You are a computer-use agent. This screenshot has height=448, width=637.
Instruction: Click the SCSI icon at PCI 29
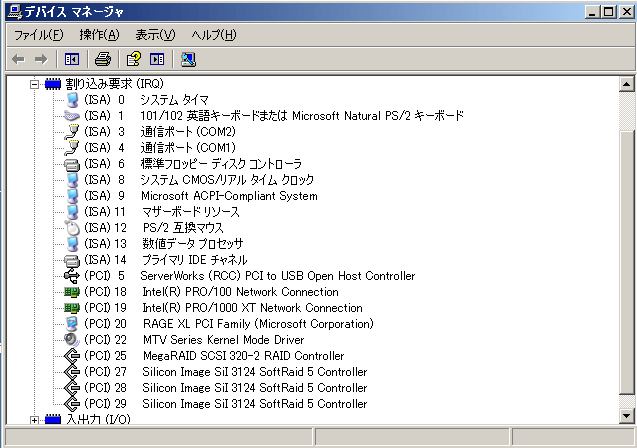click(72, 404)
